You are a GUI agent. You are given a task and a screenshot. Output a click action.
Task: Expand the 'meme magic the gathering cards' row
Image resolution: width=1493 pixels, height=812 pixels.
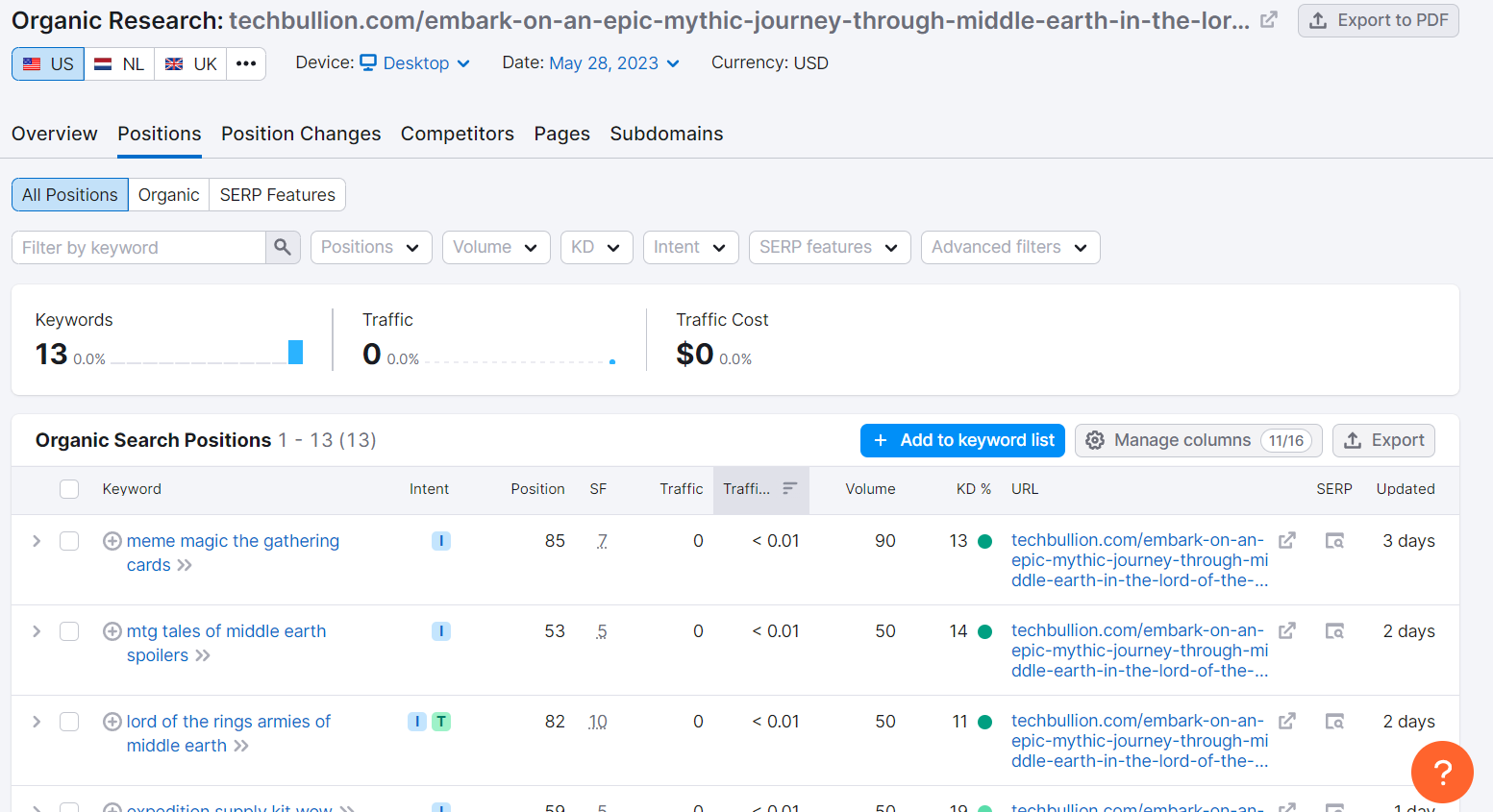click(37, 541)
